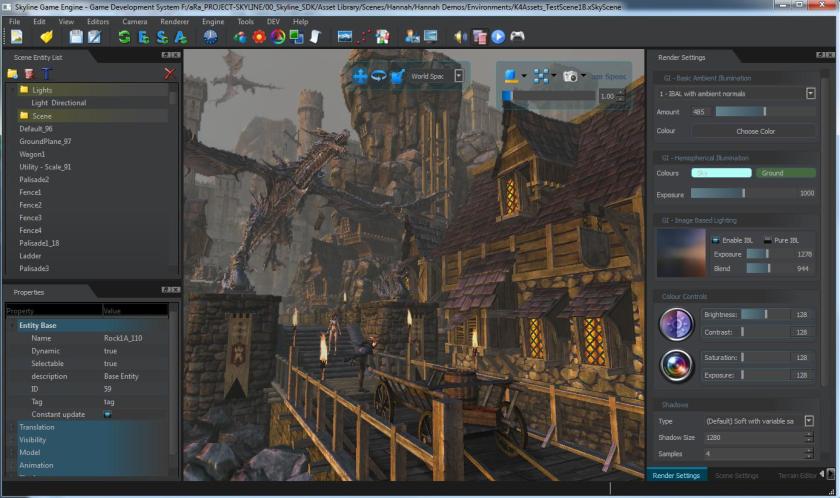Toggle the Constant update checkbox in Properties
The image size is (840, 498).
[108, 414]
